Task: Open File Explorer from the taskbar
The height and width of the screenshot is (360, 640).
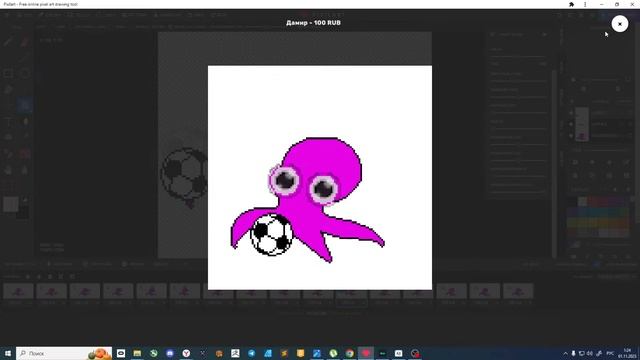Action: pos(137,353)
